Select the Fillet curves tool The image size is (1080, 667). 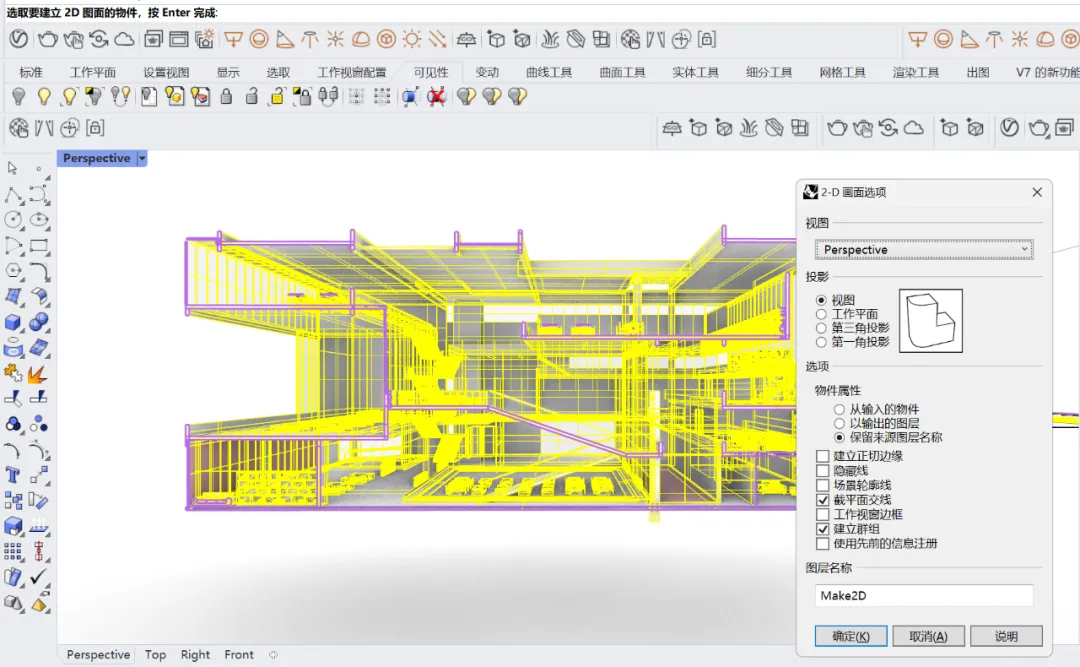pos(39,271)
